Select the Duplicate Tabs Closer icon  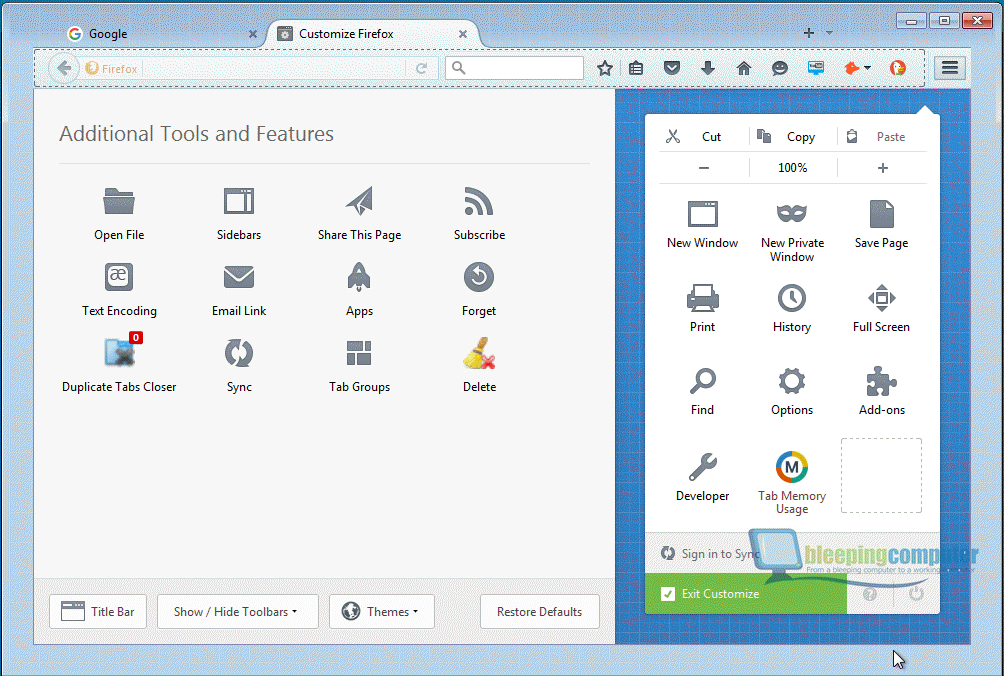click(121, 353)
